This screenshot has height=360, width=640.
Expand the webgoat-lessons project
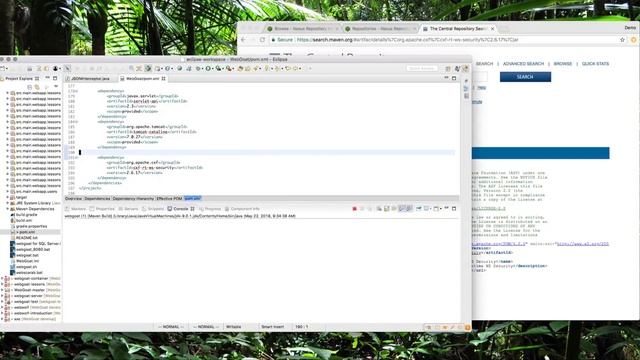point(2,284)
